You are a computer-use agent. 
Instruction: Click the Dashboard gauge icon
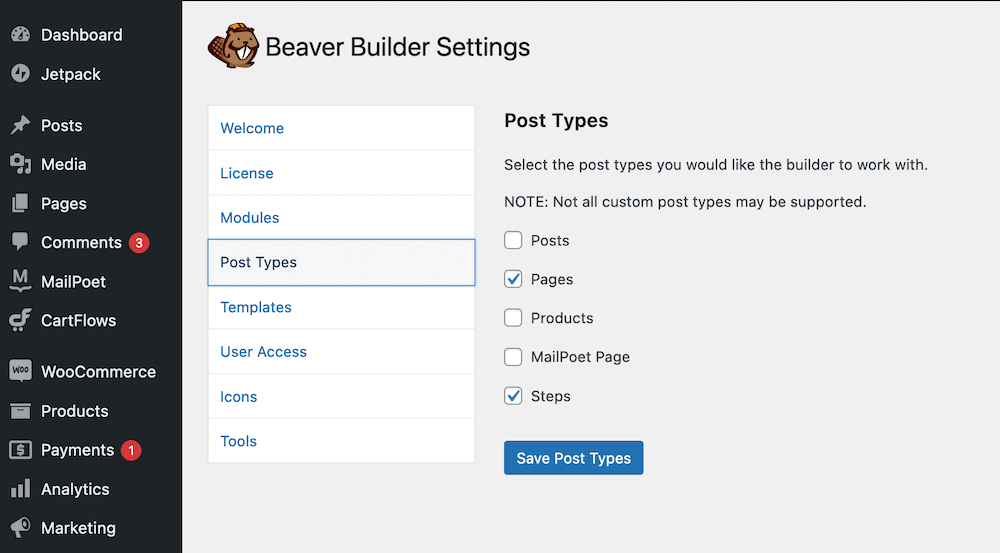20,34
